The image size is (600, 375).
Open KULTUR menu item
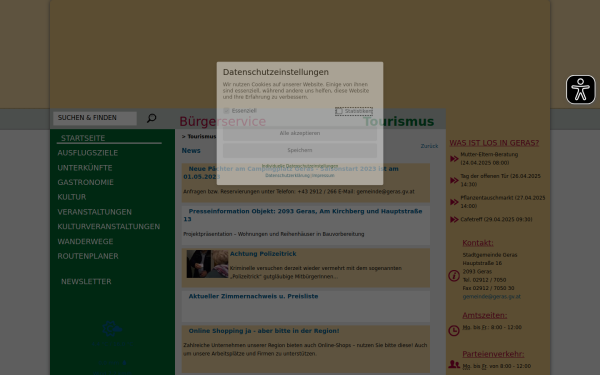pyautogui.click(x=72, y=197)
